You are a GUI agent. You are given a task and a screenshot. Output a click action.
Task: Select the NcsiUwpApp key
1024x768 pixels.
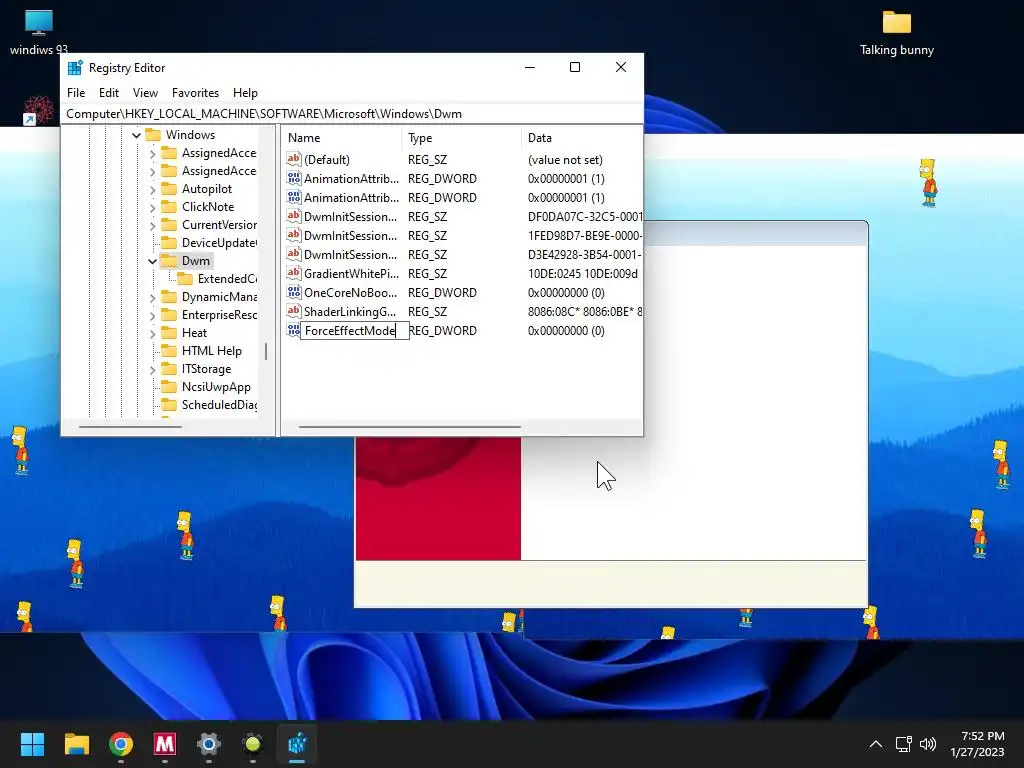coord(206,387)
